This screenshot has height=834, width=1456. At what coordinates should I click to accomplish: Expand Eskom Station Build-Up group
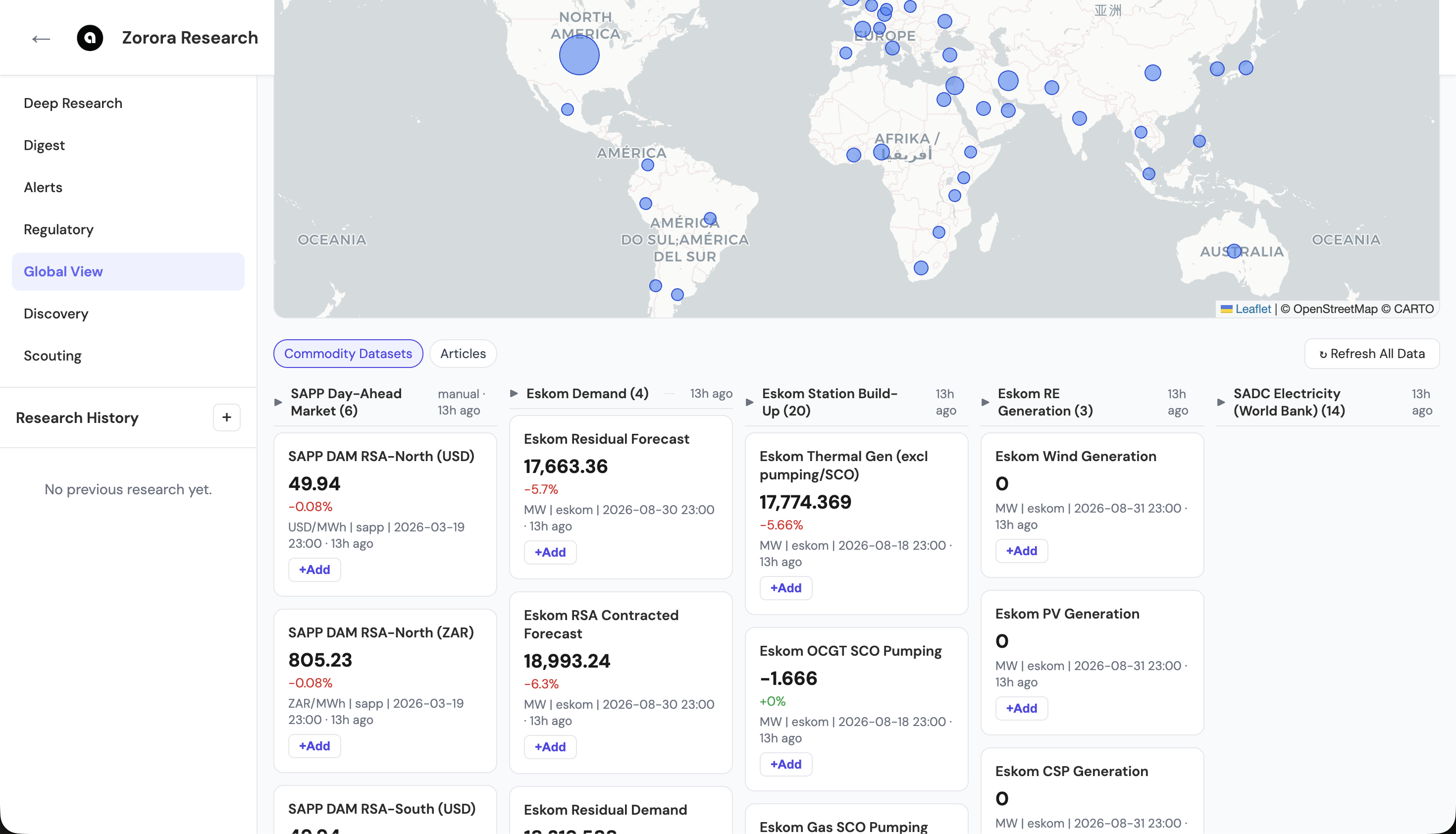coord(750,402)
